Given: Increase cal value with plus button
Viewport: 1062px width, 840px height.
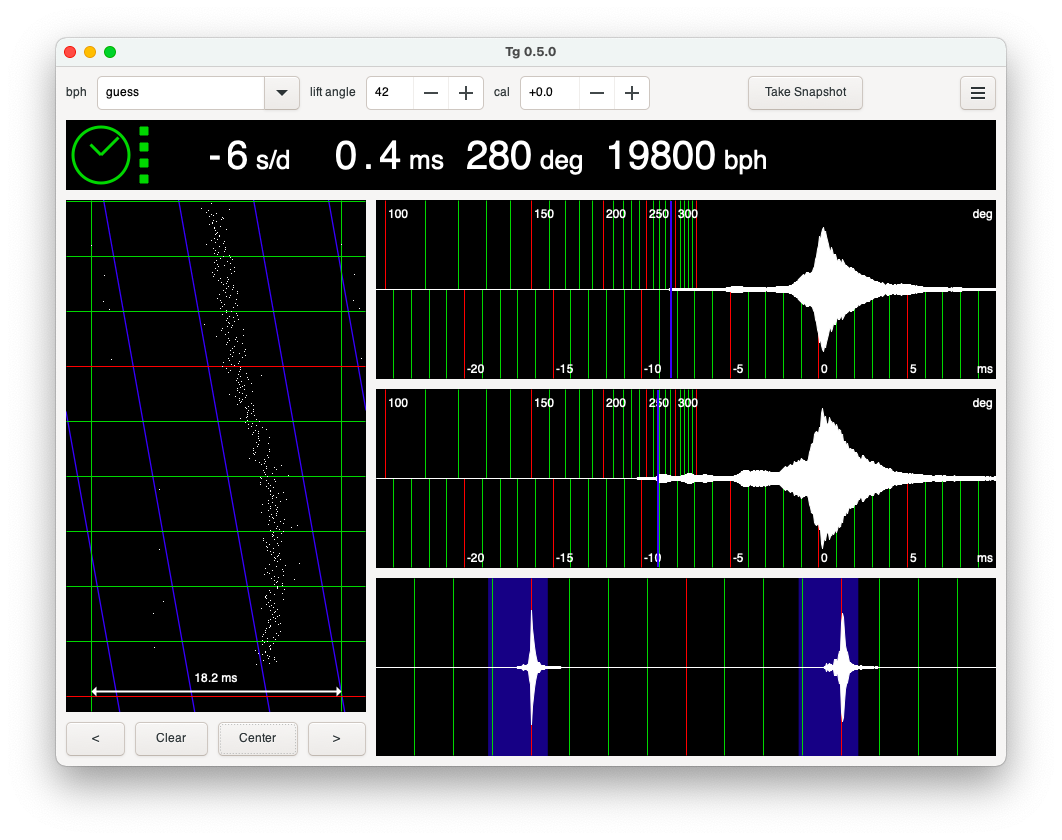Looking at the screenshot, I should click(x=631, y=93).
